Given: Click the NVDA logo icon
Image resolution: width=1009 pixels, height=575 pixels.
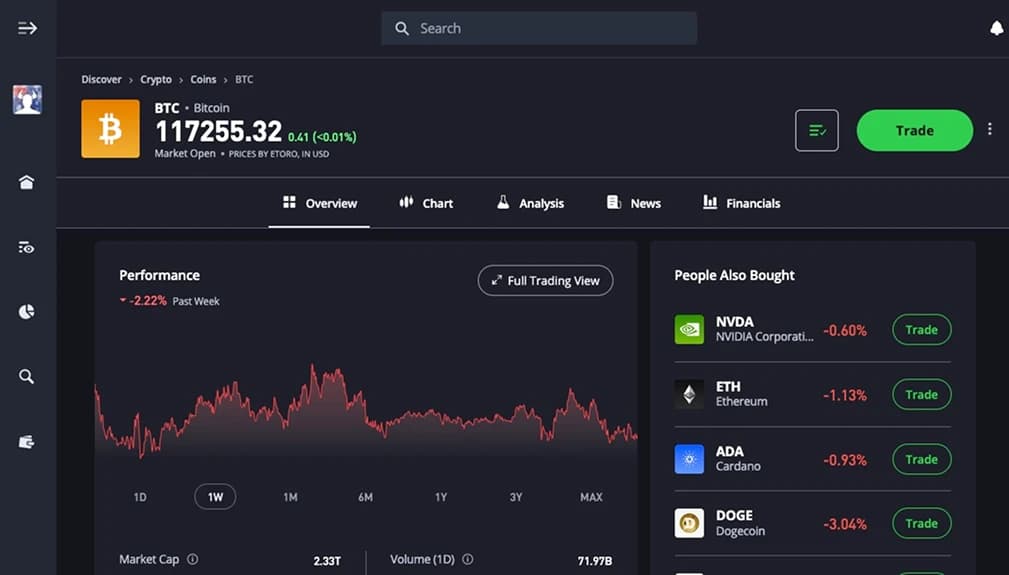Looking at the screenshot, I should [689, 329].
